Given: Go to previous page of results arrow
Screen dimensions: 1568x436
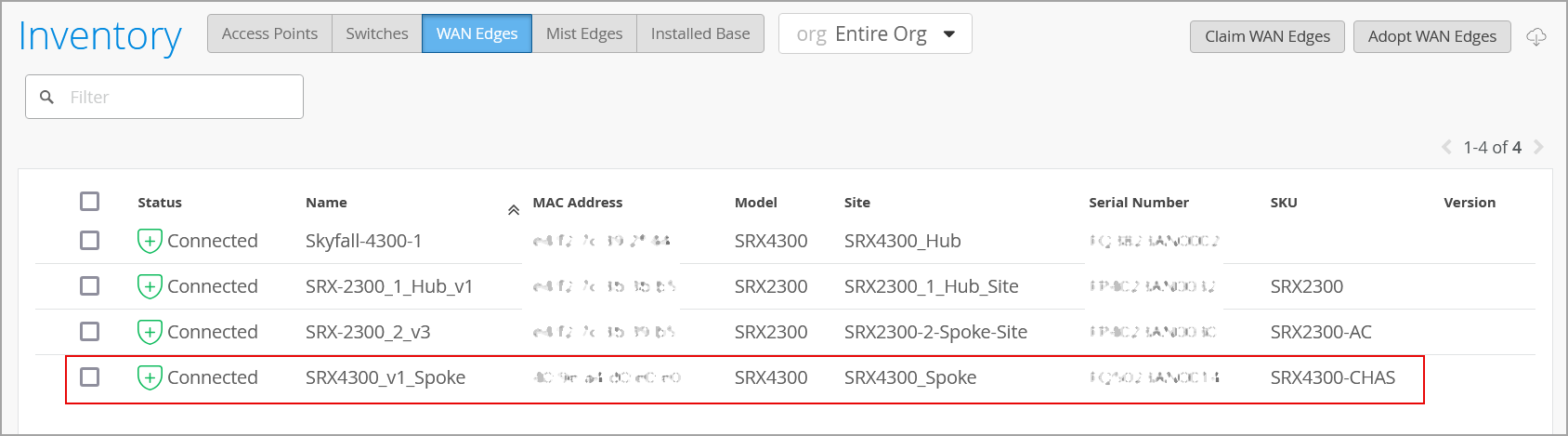Looking at the screenshot, I should (x=1446, y=147).
